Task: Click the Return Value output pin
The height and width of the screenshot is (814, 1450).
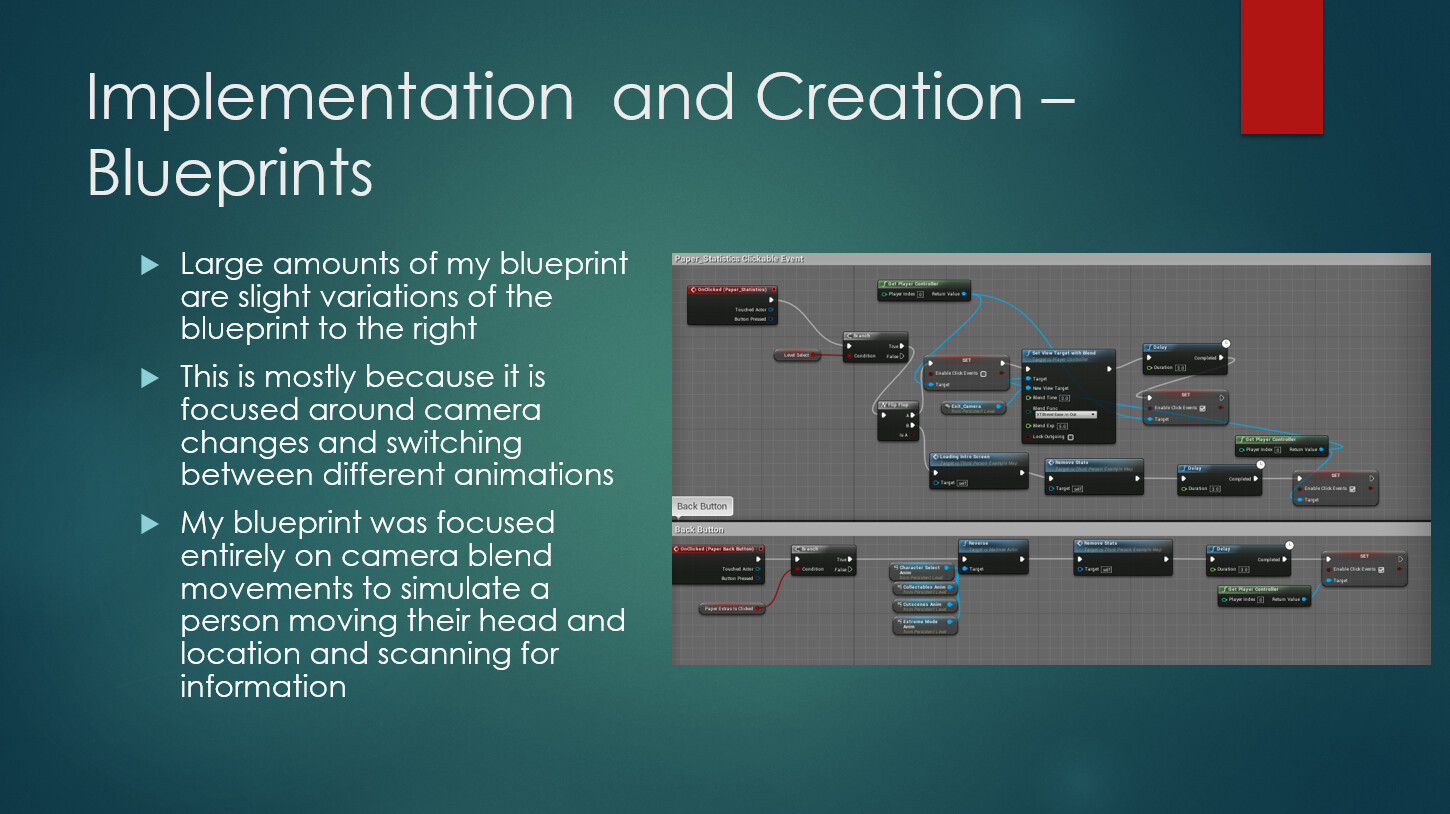Action: tap(962, 294)
